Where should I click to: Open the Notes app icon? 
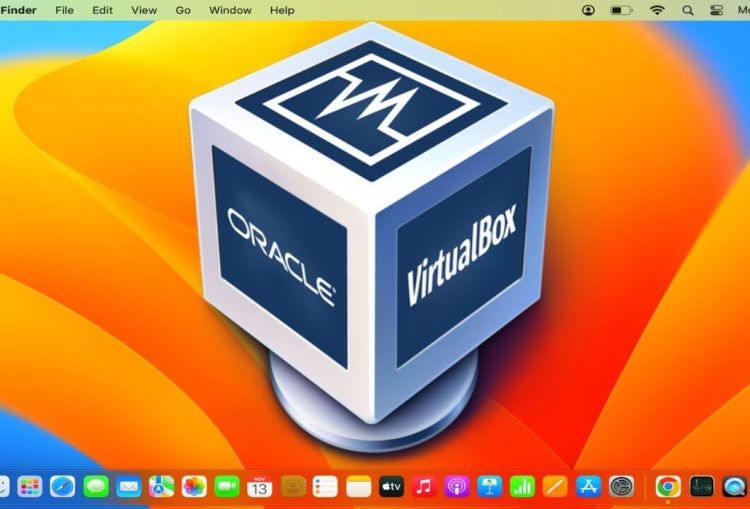(358, 487)
